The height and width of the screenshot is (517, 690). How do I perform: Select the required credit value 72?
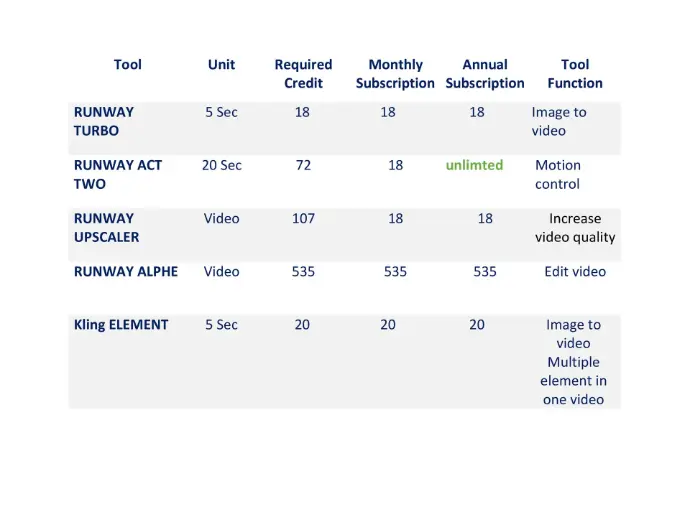303,165
